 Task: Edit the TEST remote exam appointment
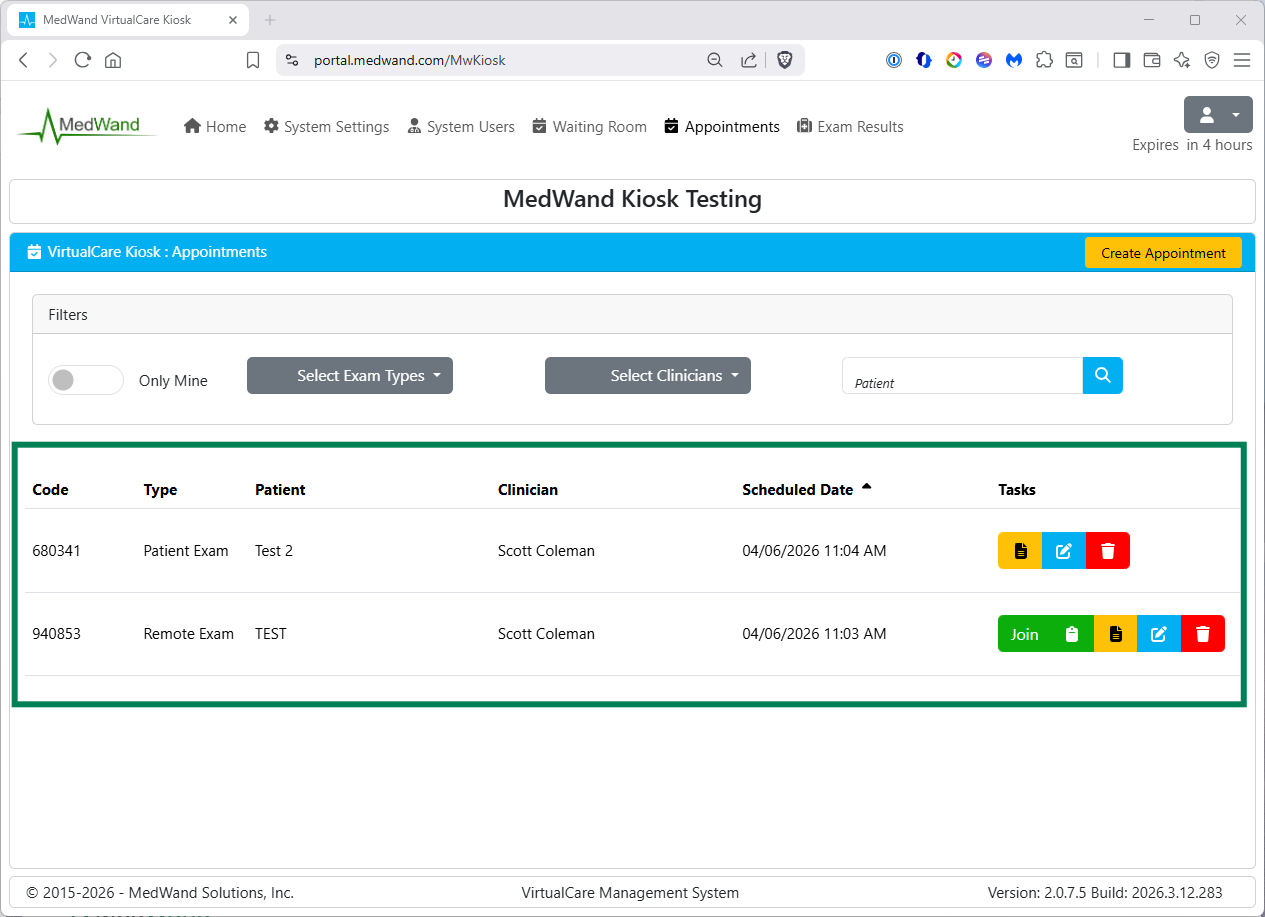(x=1159, y=634)
